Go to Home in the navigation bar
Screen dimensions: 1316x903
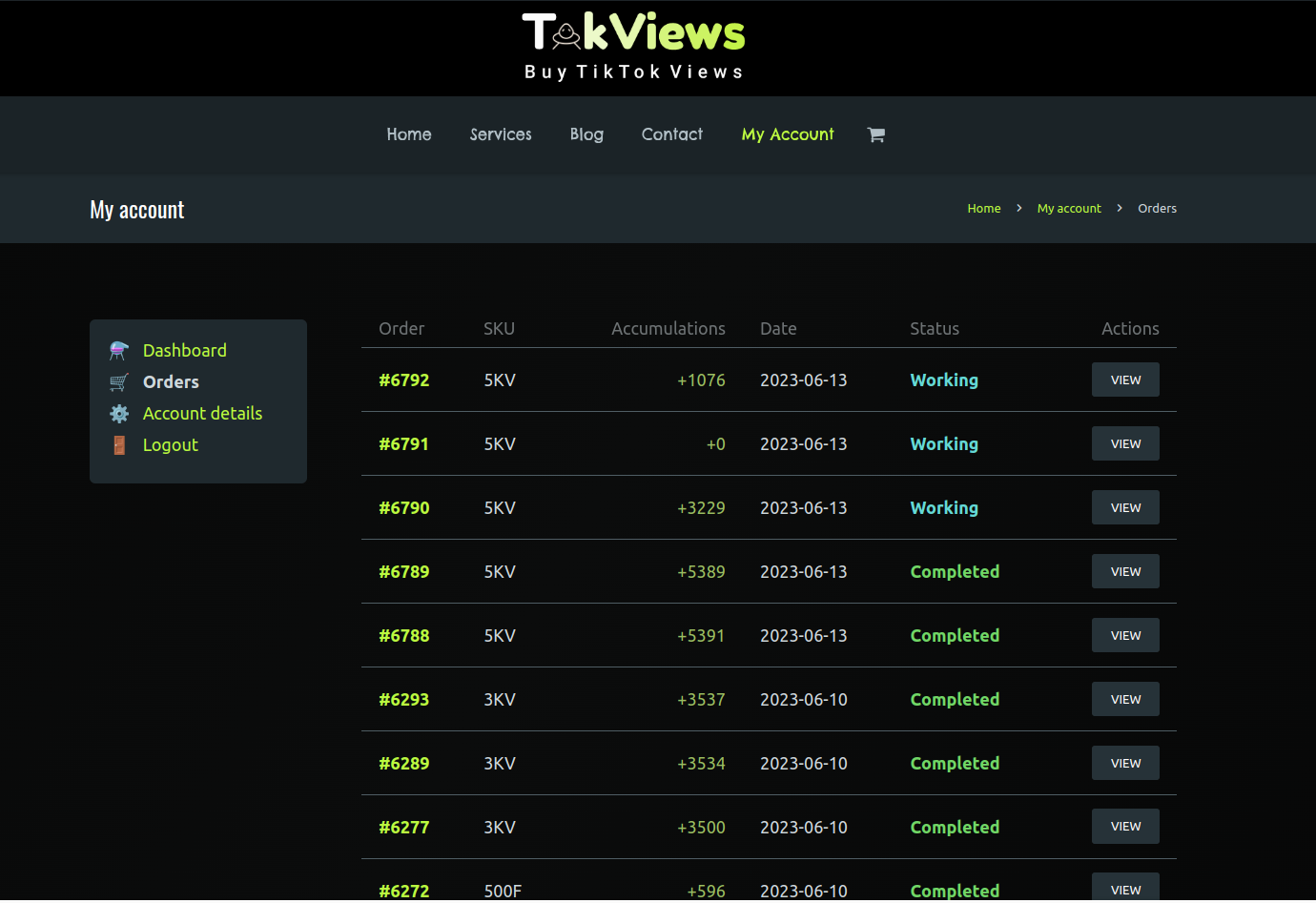[x=409, y=134]
